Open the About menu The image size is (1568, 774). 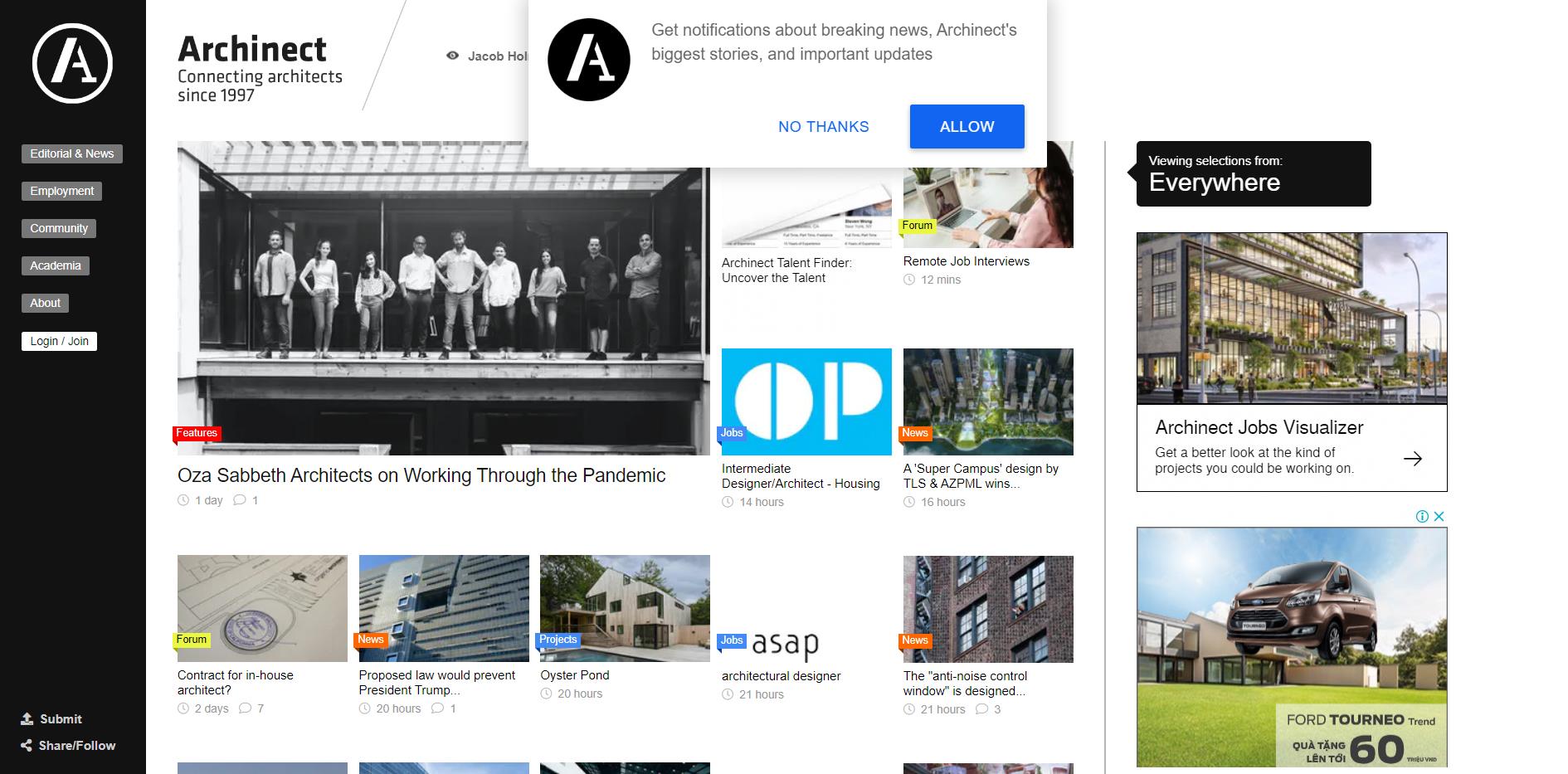pyautogui.click(x=46, y=303)
